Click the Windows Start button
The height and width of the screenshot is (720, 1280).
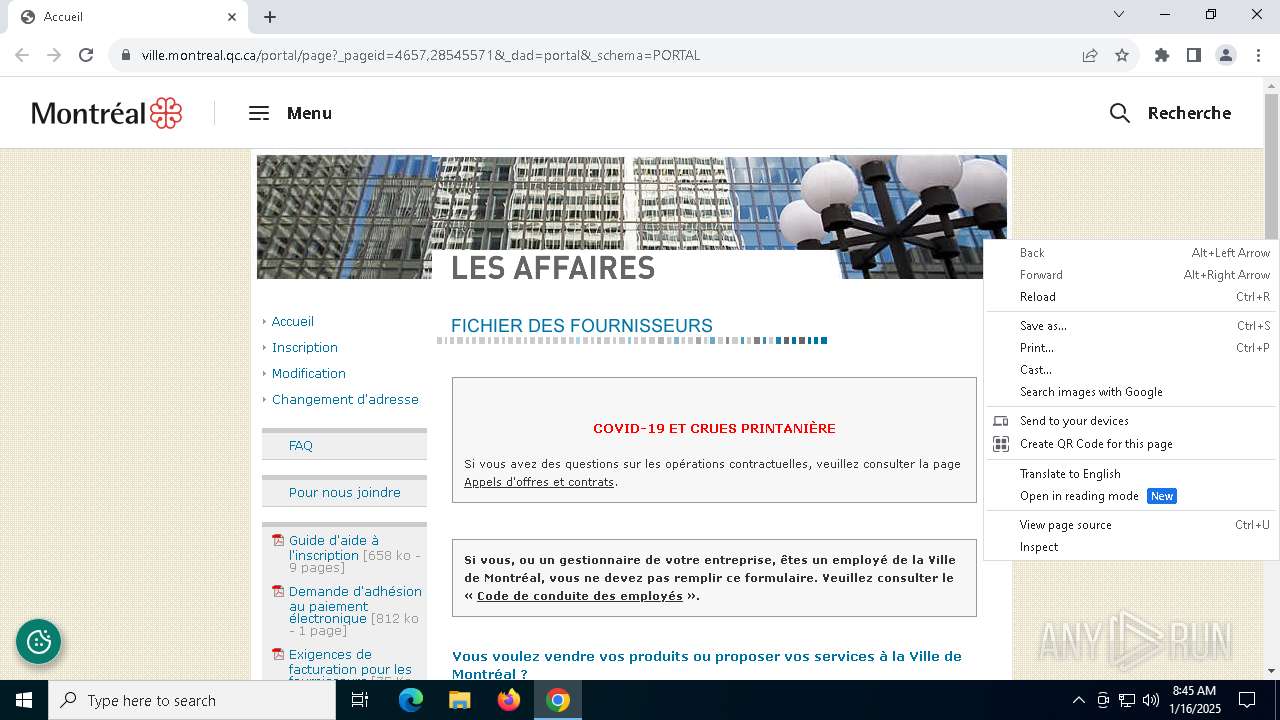click(24, 700)
